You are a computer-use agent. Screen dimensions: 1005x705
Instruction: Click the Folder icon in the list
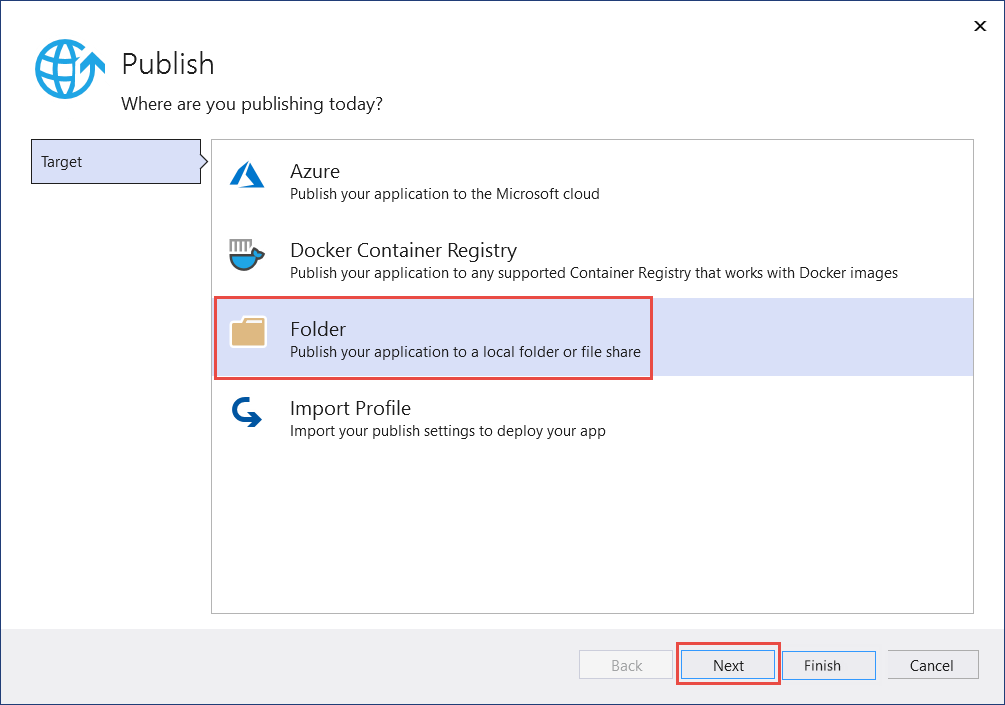247,330
